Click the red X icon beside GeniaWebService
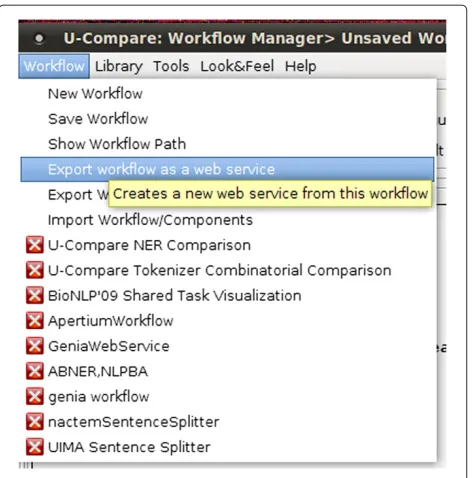474x478 pixels. [x=35, y=346]
